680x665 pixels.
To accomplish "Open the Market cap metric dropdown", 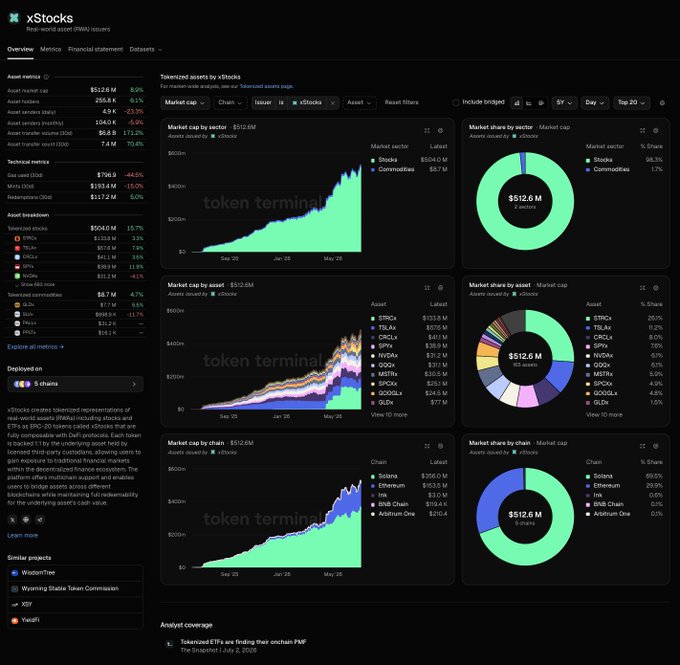I will tap(185, 103).
